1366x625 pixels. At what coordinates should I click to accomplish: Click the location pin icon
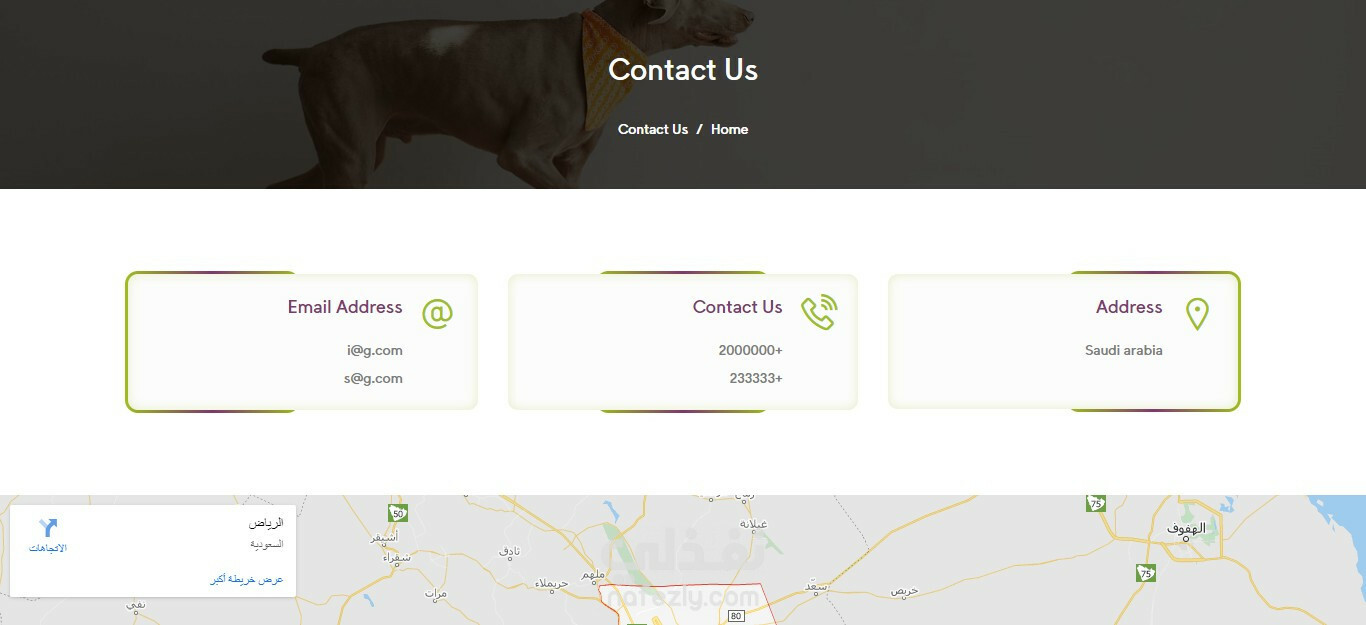[1197, 314]
